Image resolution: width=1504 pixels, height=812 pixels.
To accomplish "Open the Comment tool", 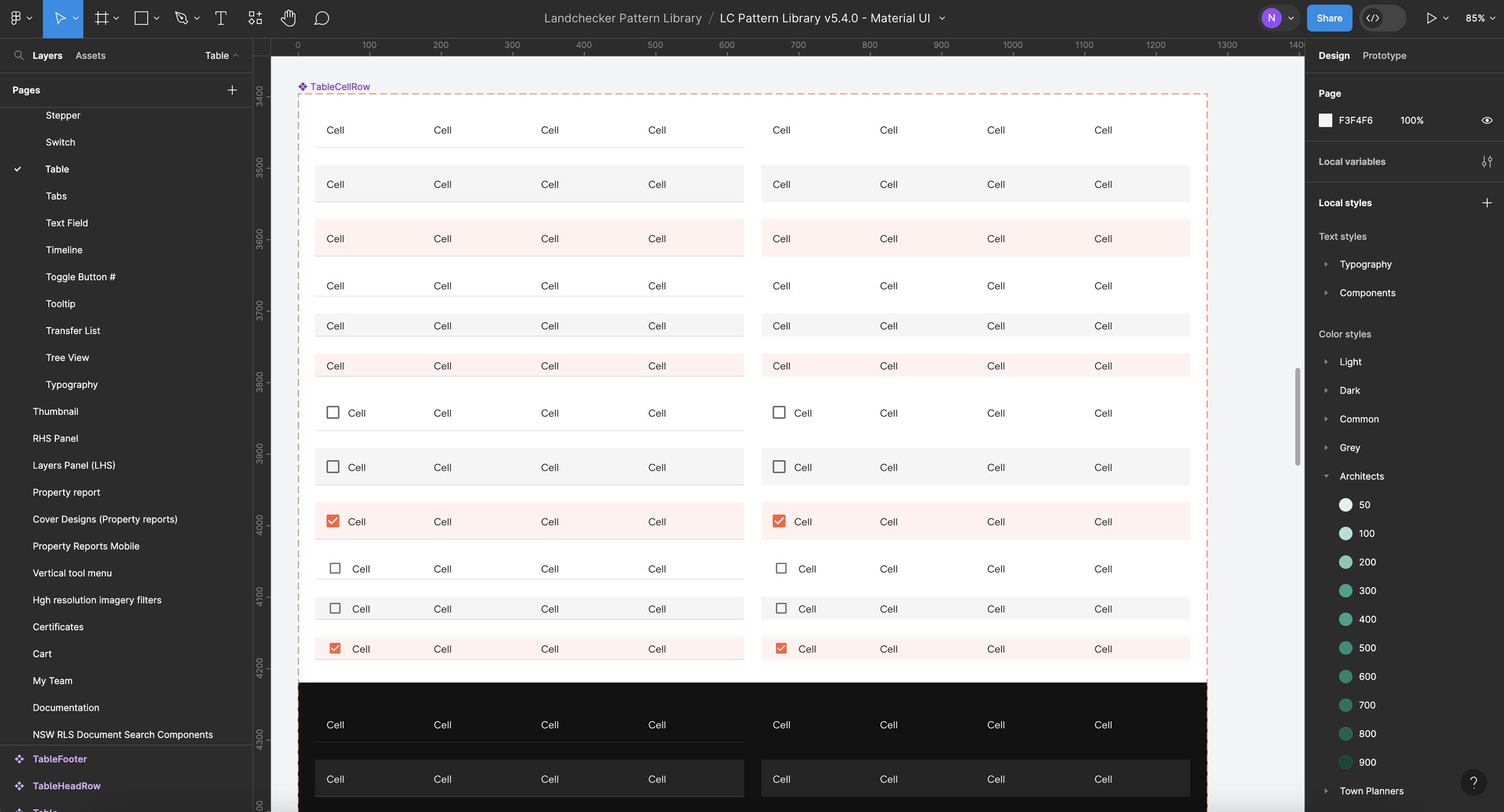I will [322, 18].
